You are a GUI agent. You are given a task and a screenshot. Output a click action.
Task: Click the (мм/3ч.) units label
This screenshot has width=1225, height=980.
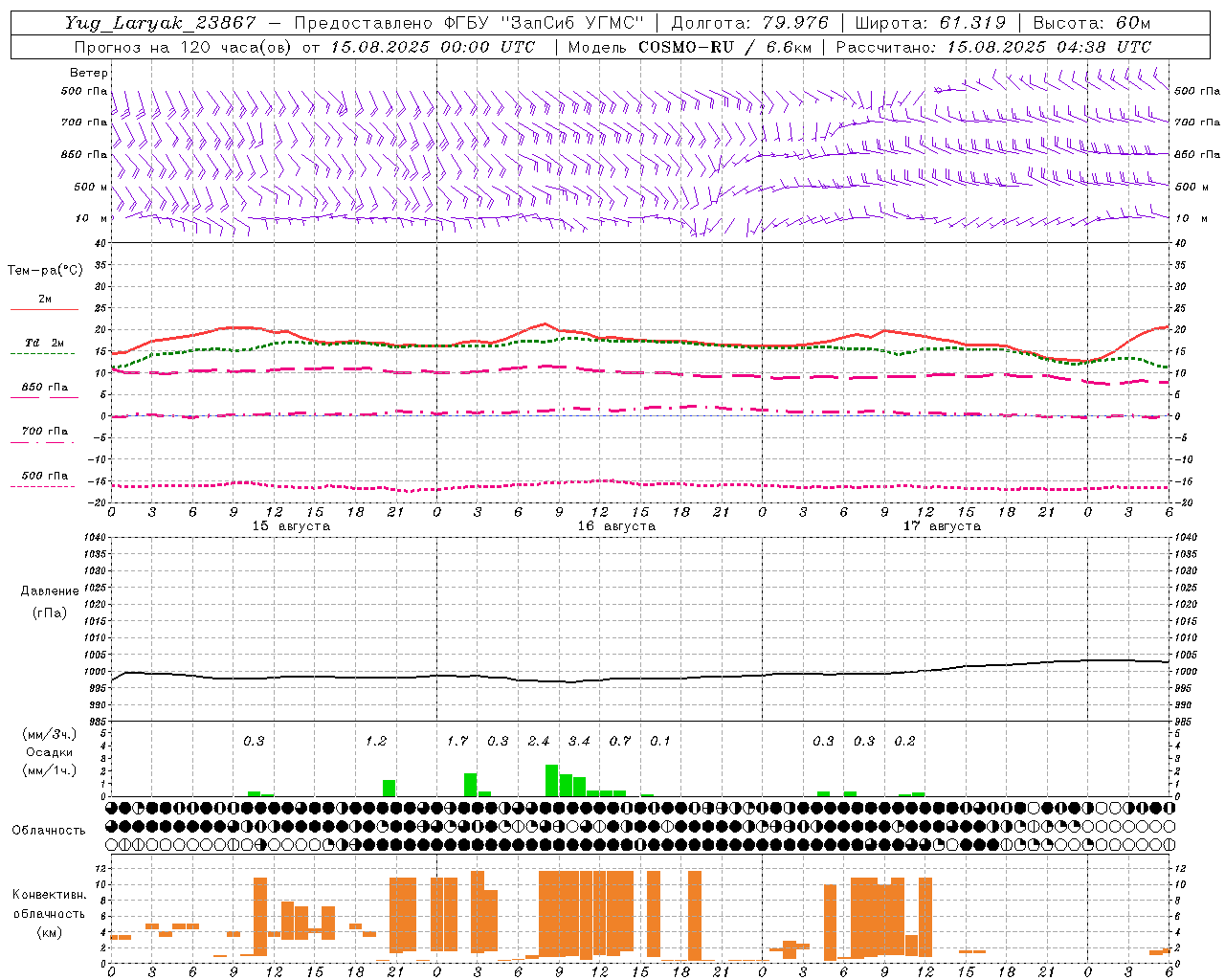click(x=50, y=735)
